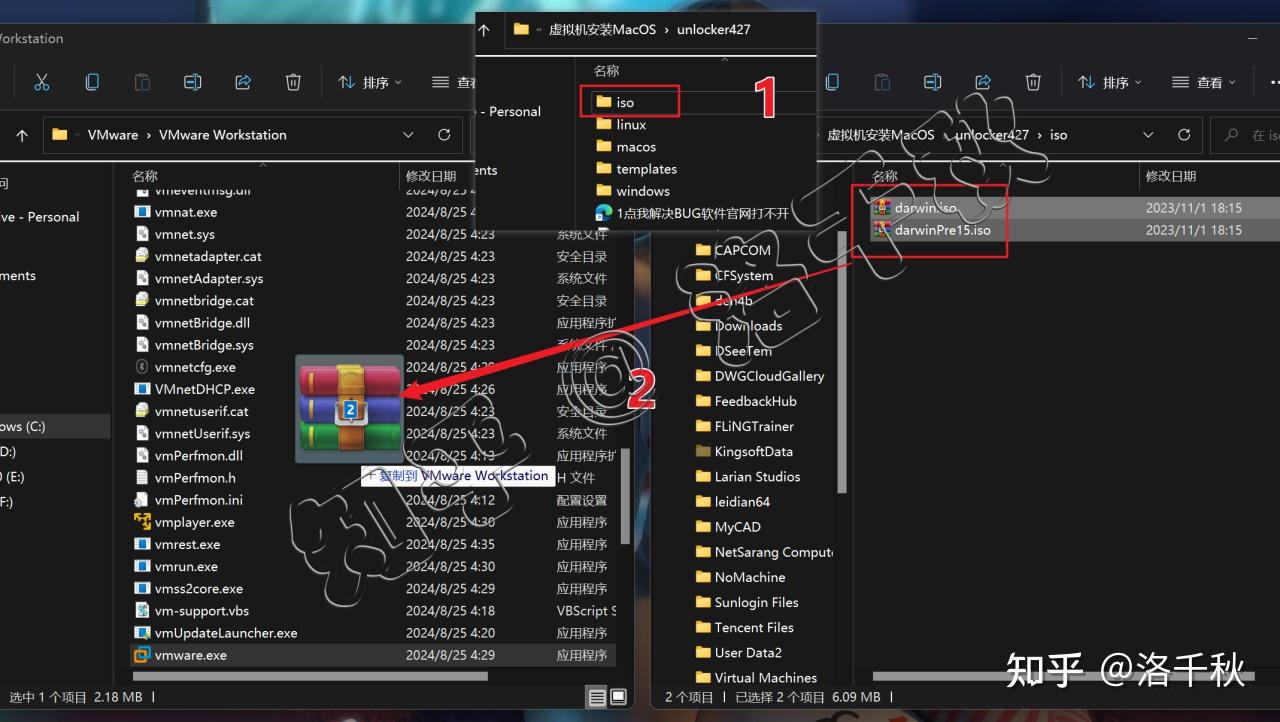The width and height of the screenshot is (1280, 722).
Task: Click the Cut icon in left window toolbar
Action: pos(41,82)
